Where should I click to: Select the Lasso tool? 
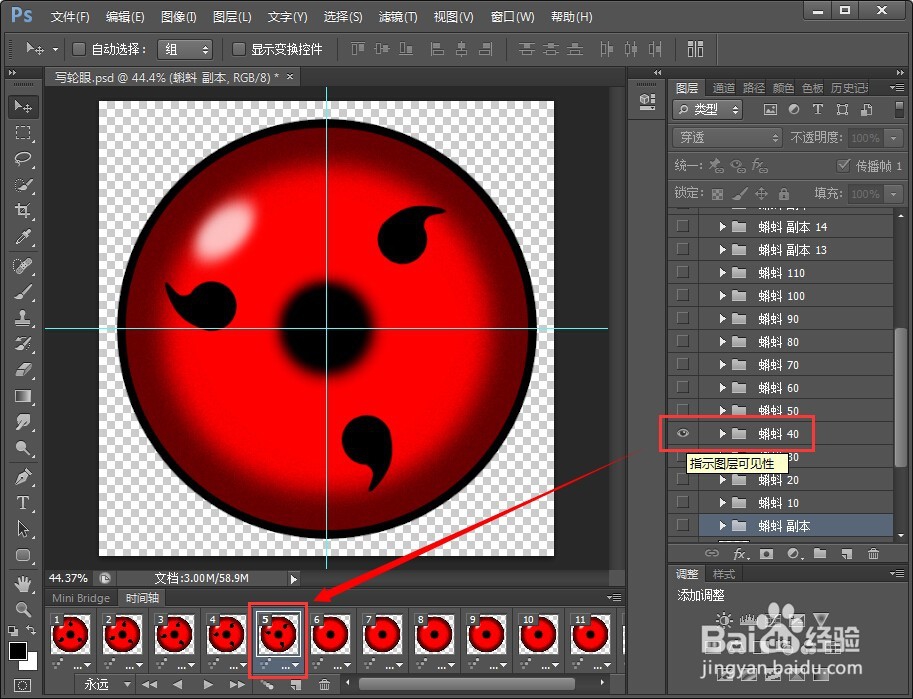[x=23, y=158]
